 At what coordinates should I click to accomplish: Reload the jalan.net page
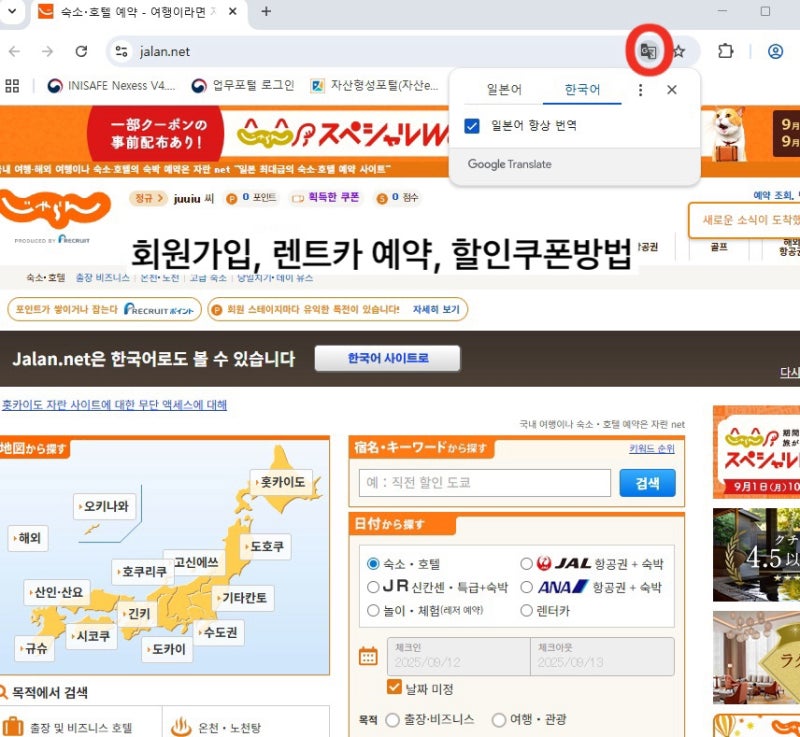click(81, 51)
